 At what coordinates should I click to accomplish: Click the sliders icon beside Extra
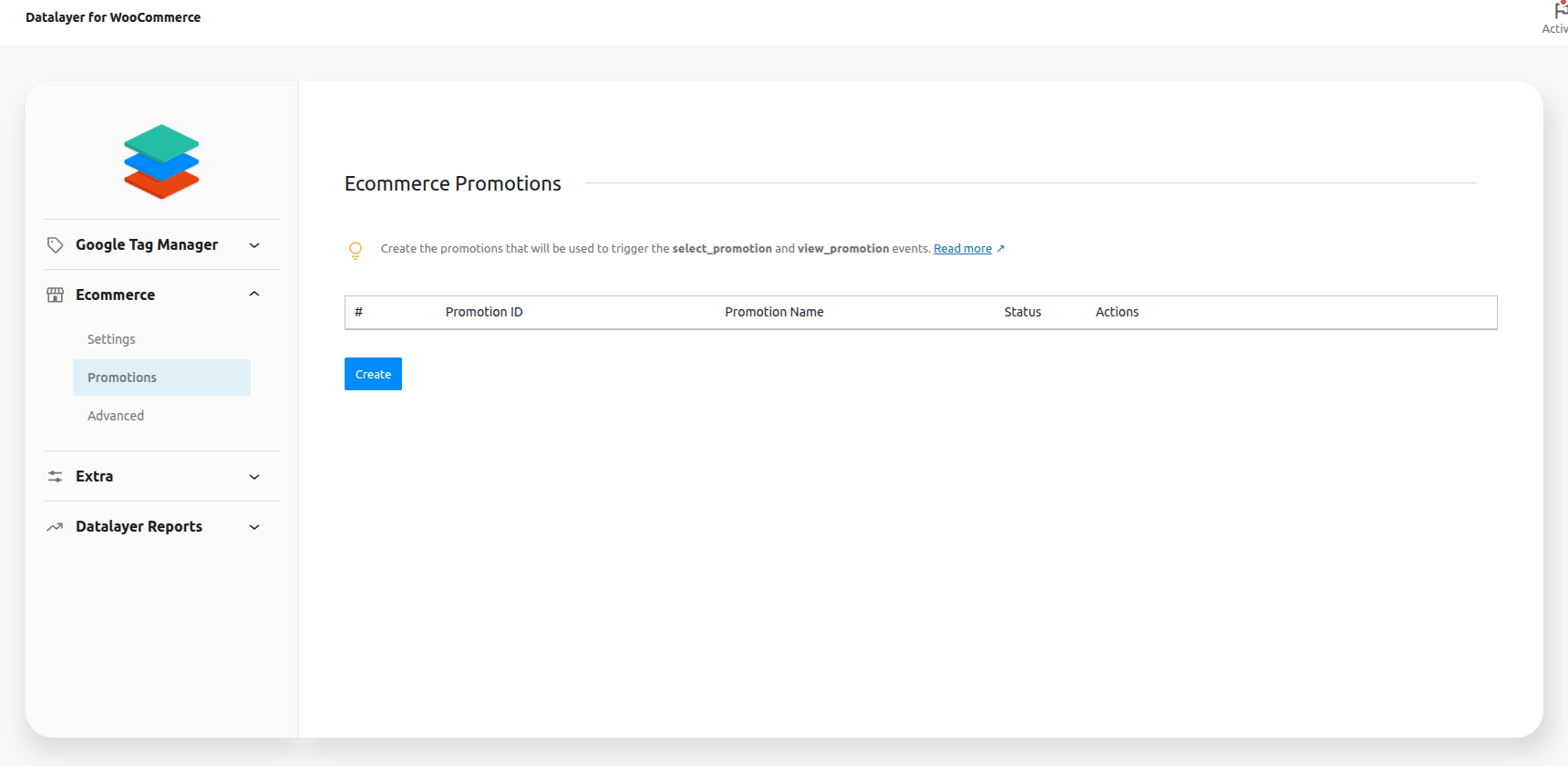coord(55,477)
